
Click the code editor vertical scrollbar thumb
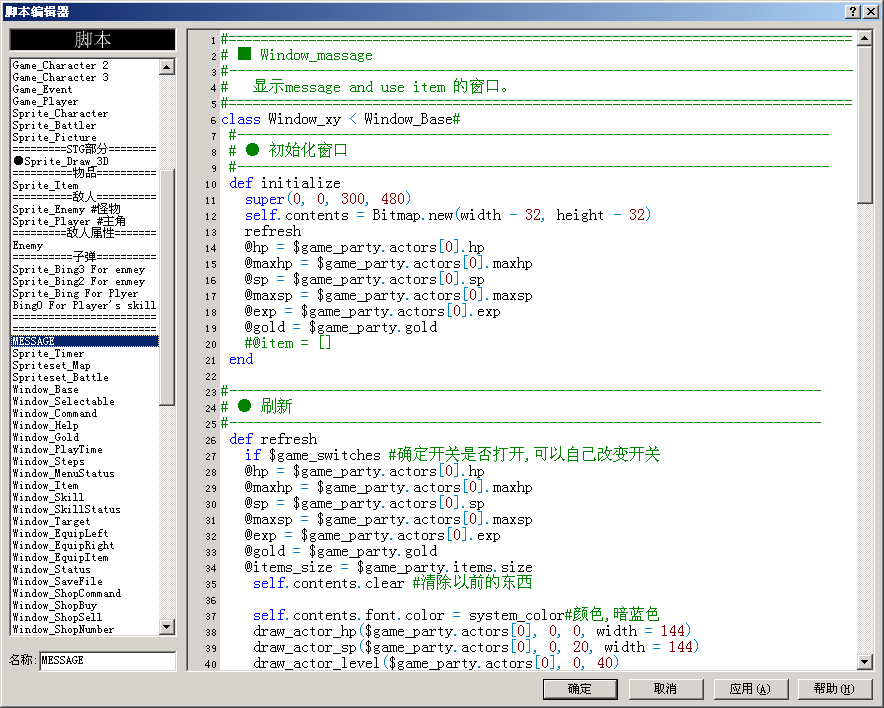pyautogui.click(x=865, y=125)
